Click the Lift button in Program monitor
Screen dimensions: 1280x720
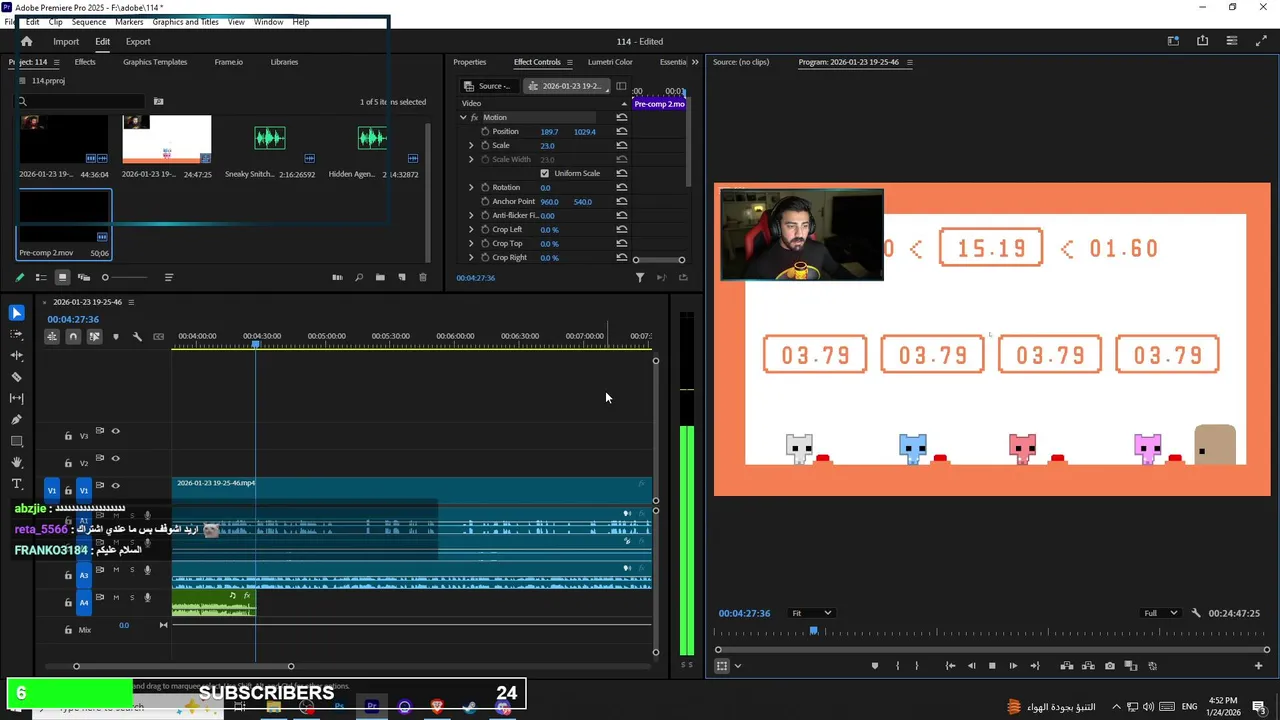(1067, 666)
